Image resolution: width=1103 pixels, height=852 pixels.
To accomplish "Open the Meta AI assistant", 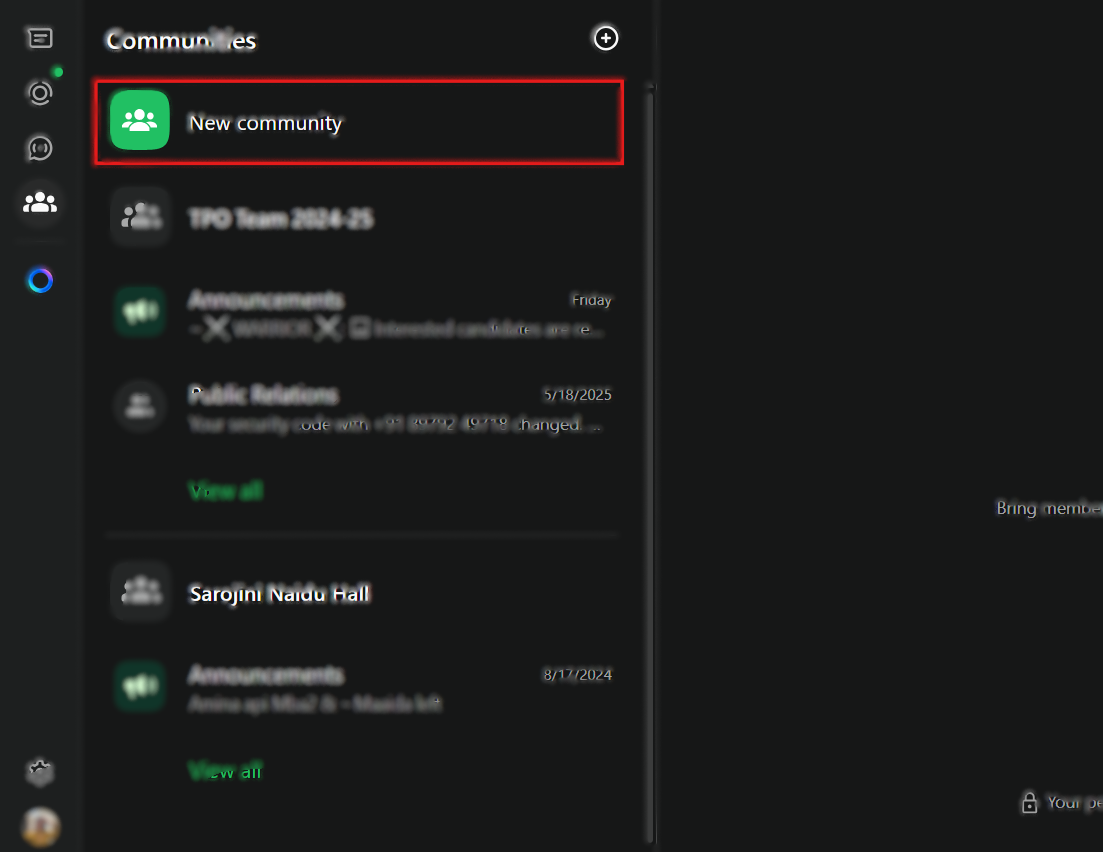I will 39,280.
